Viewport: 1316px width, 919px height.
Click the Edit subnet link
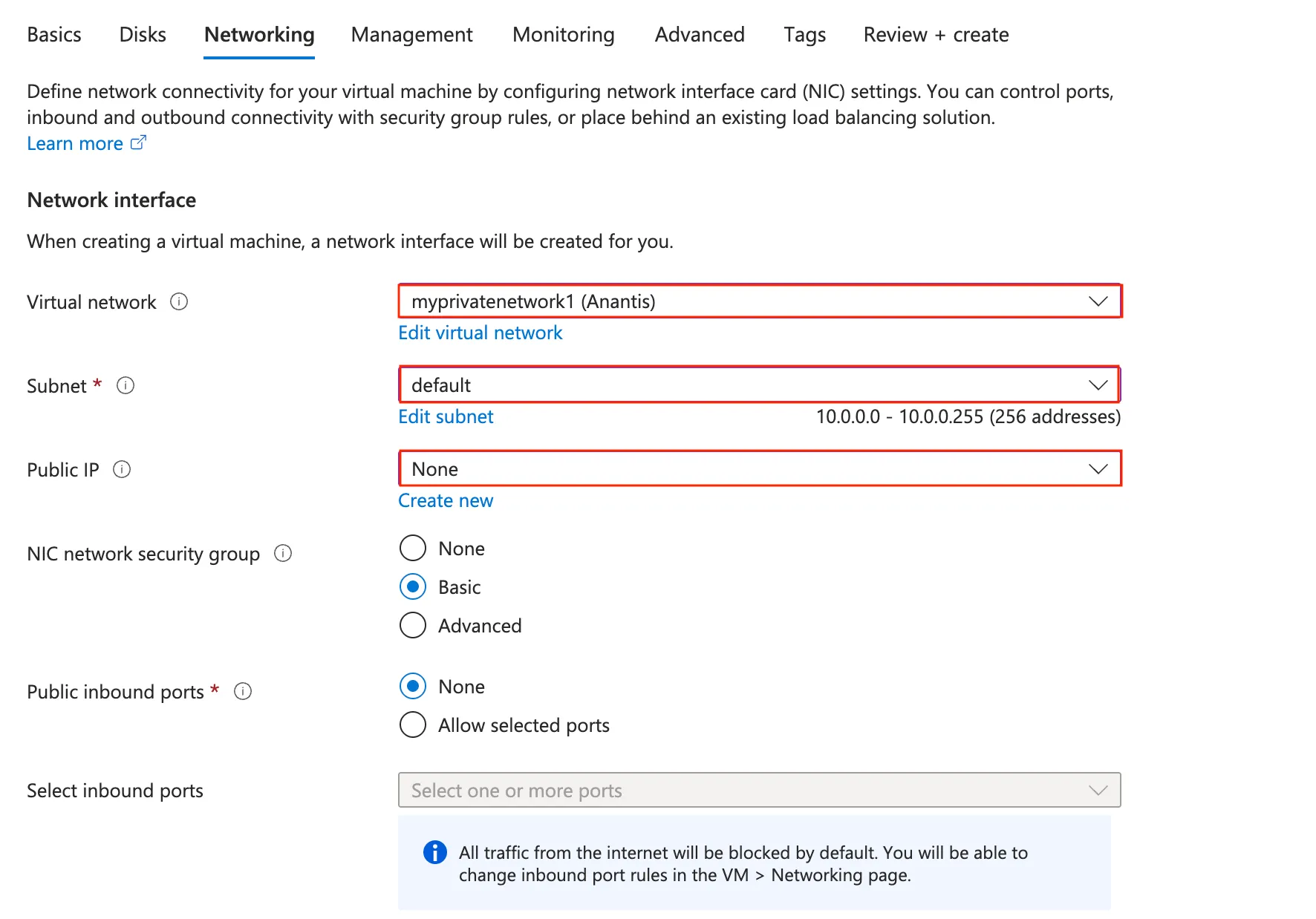[x=445, y=416]
